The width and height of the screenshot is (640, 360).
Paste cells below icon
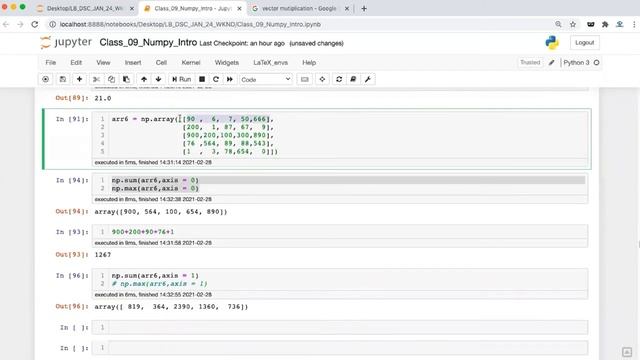click(x=126, y=79)
